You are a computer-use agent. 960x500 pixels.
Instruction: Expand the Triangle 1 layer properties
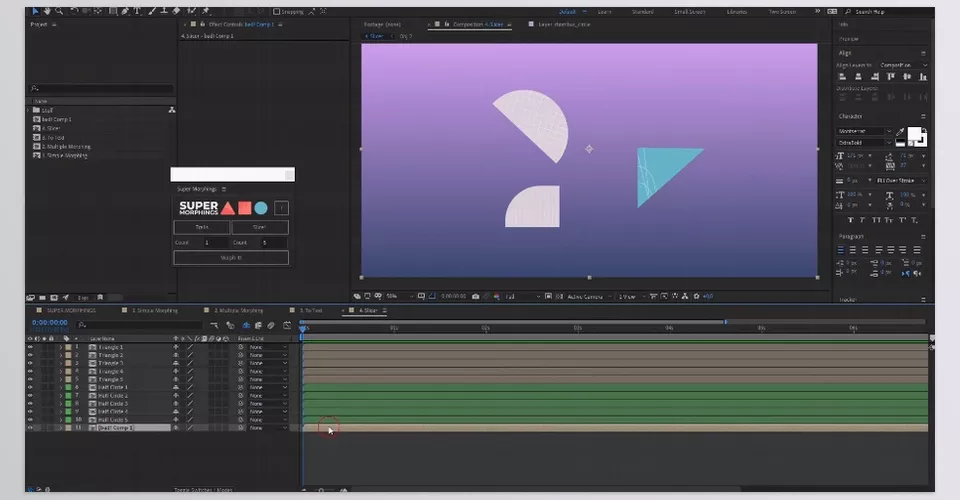(61, 347)
